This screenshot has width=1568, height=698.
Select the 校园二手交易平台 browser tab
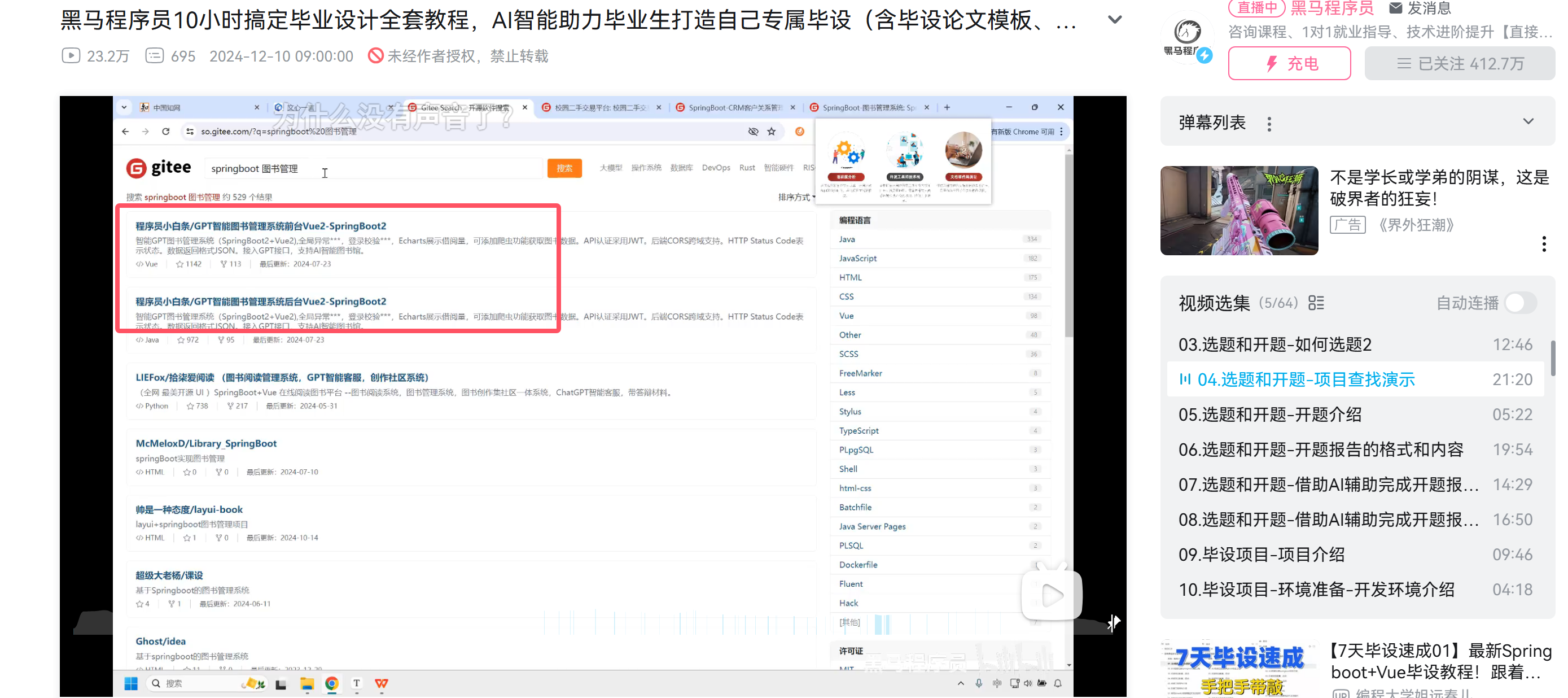pos(601,107)
